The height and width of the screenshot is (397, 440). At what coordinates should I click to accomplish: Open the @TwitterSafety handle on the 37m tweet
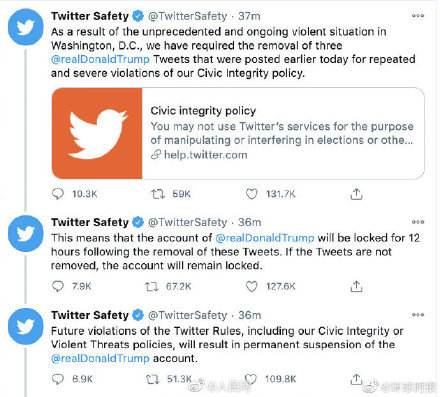point(187,16)
